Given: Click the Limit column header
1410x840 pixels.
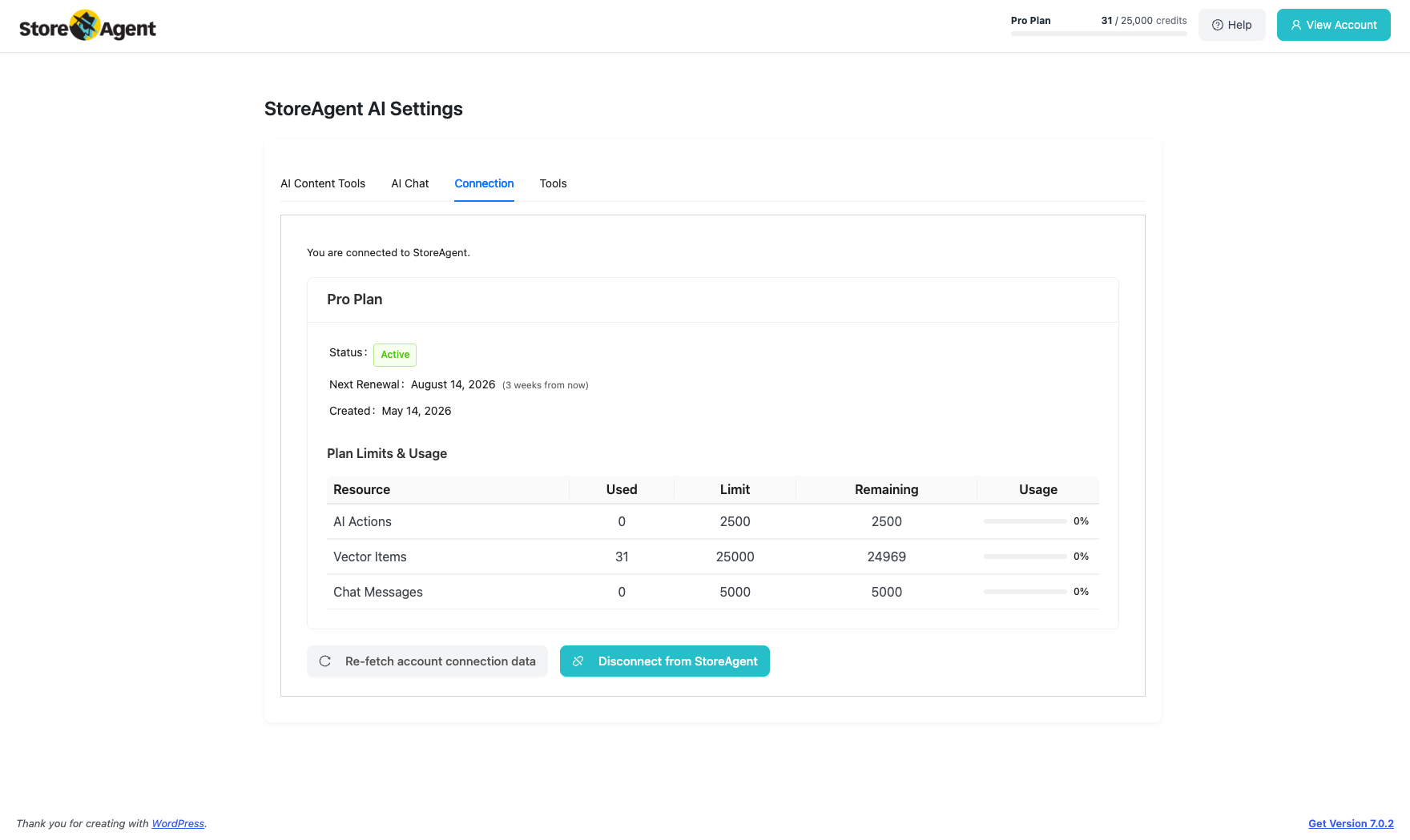Looking at the screenshot, I should [735, 489].
